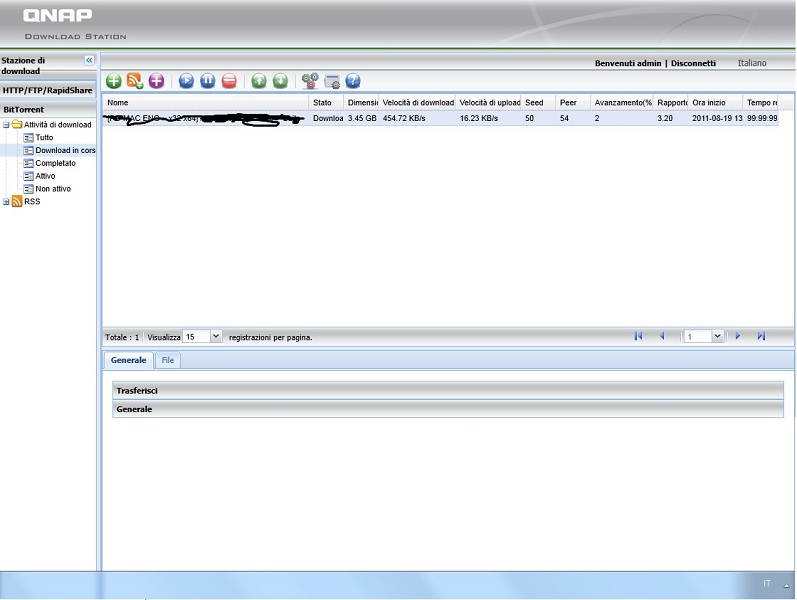Click the Disconnetti link
Screen dimensions: 797x600
click(693, 63)
